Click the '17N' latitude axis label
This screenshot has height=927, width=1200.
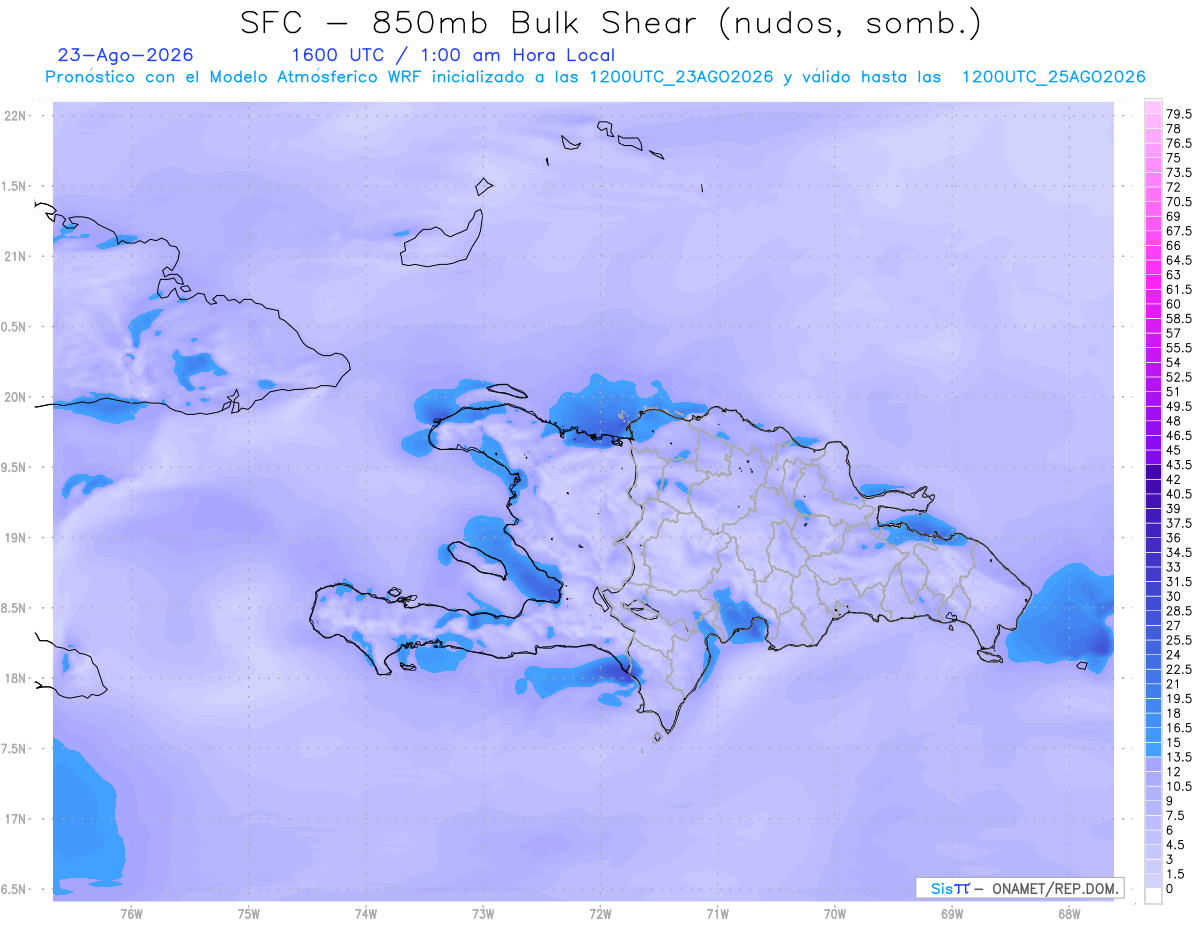tap(15, 819)
